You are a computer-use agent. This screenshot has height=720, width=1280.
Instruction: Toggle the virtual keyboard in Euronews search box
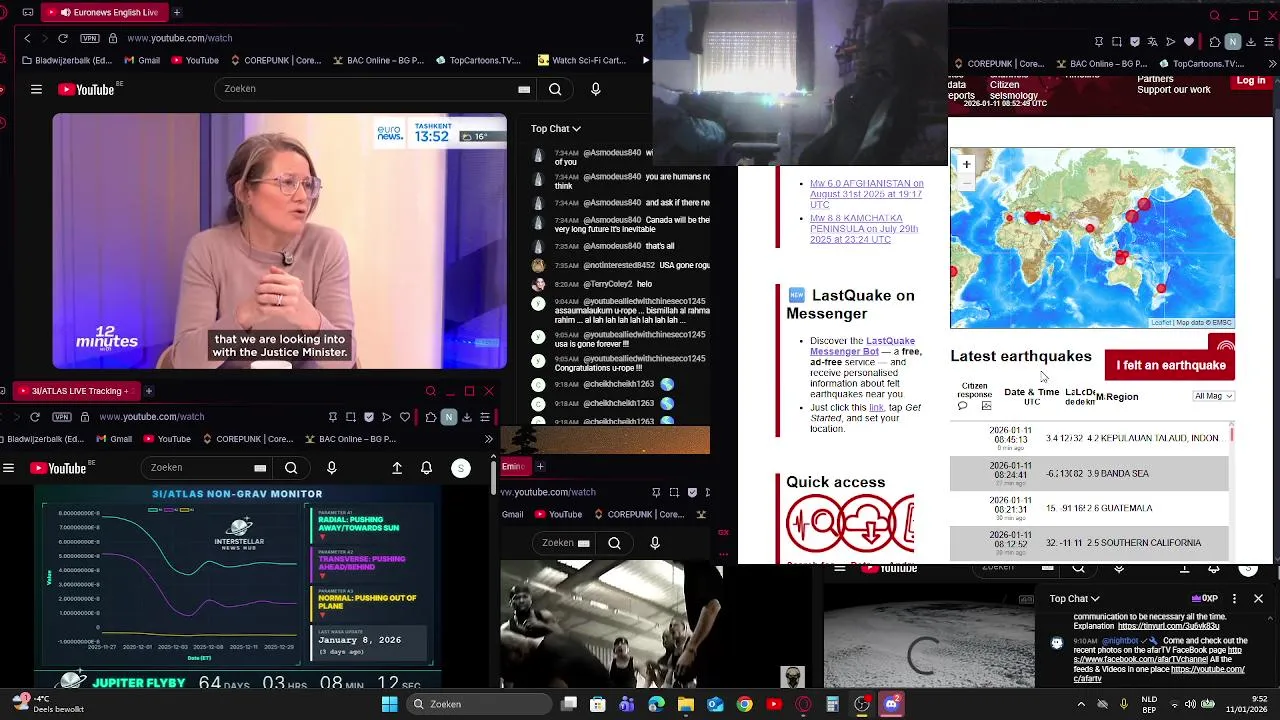[x=524, y=89]
